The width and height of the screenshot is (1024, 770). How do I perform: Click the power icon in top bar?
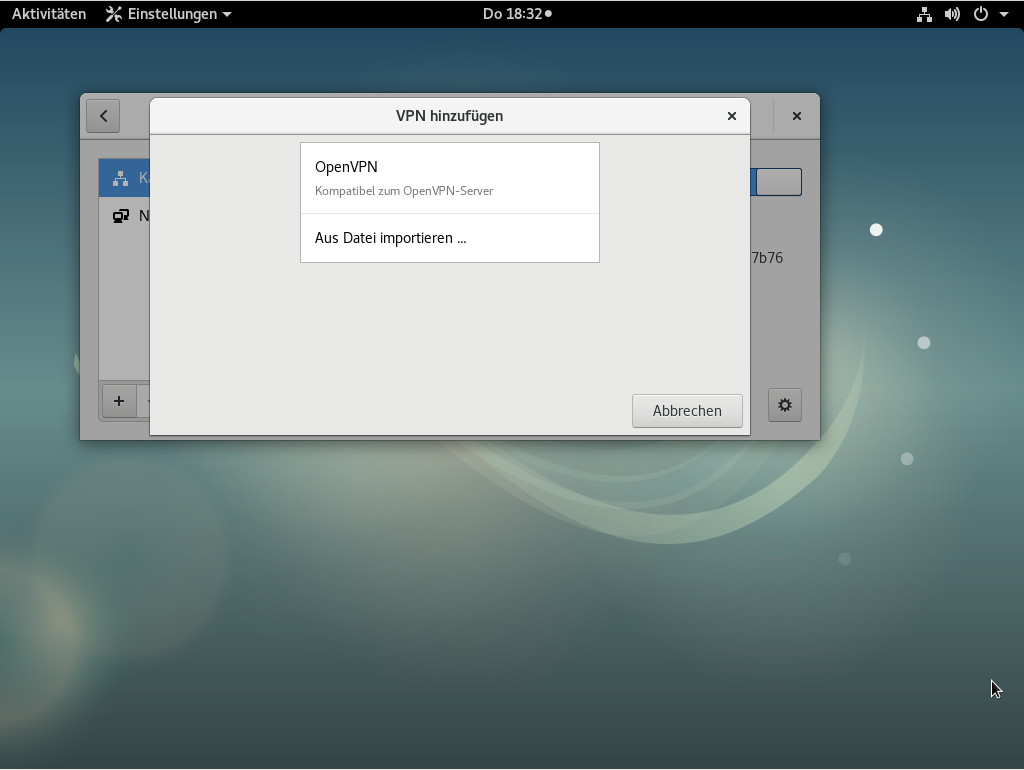pyautogui.click(x=981, y=14)
